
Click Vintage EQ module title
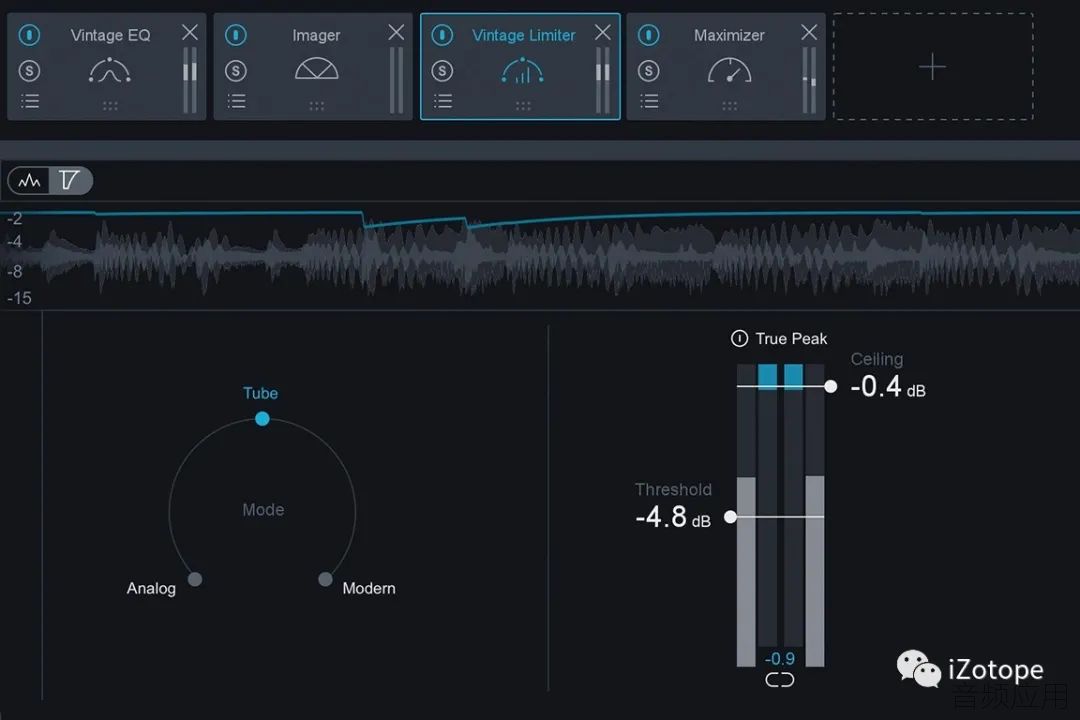110,34
